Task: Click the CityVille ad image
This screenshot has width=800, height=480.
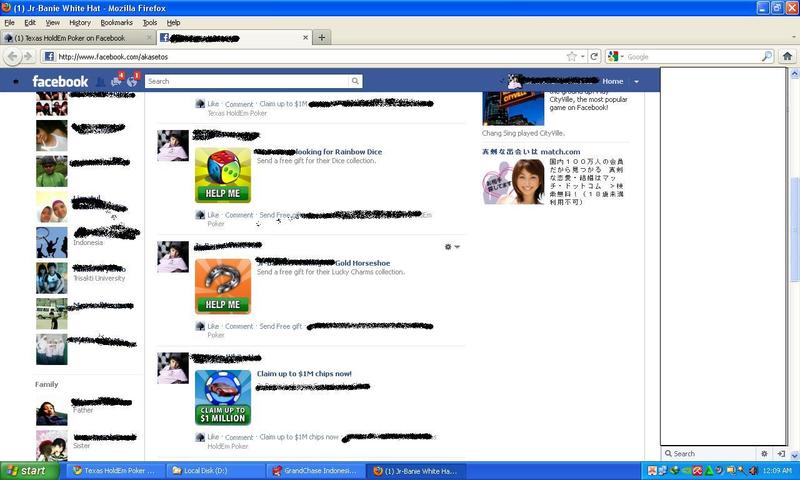Action: click(x=513, y=108)
